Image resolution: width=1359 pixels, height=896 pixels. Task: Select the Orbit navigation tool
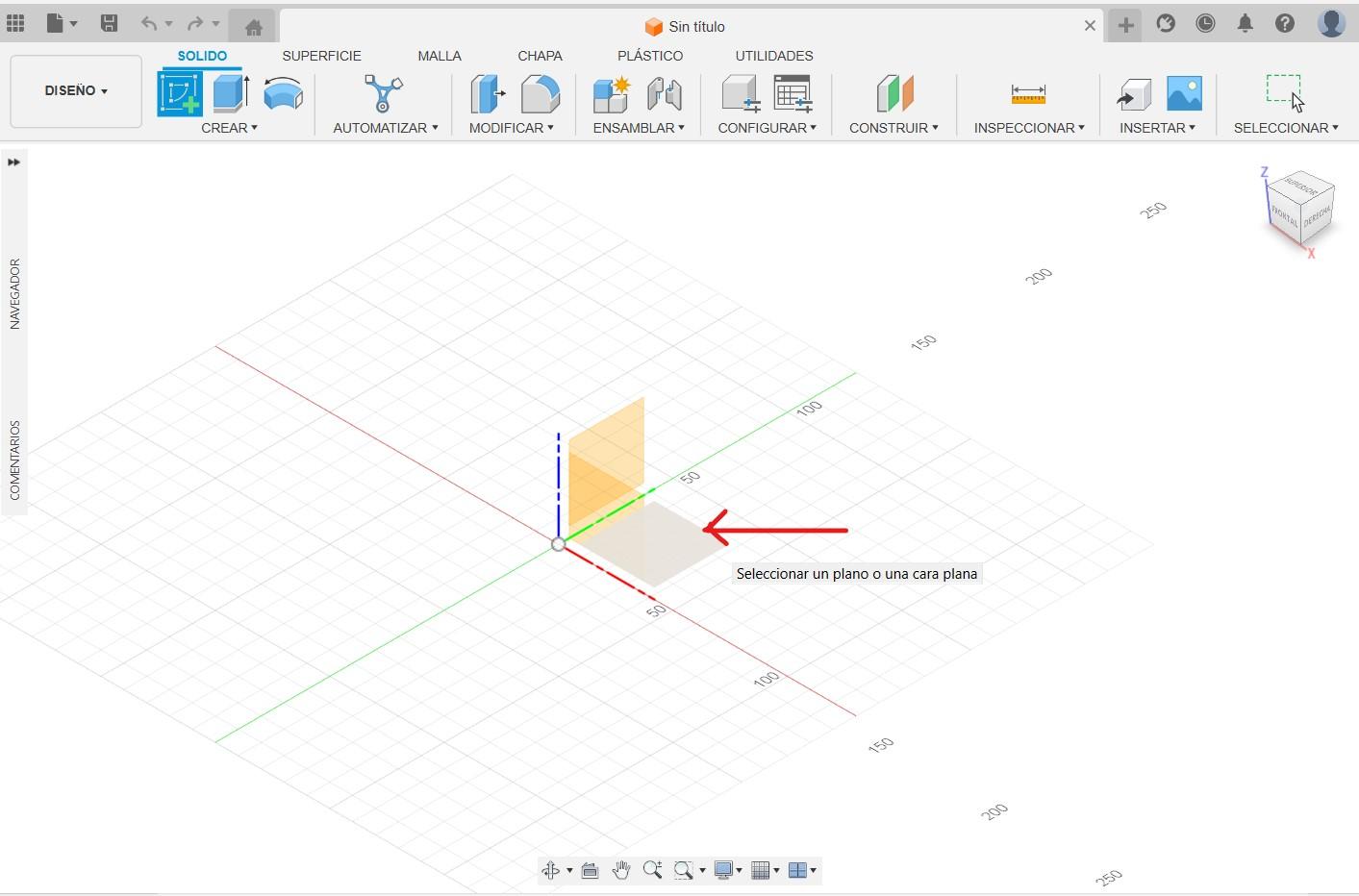click(x=551, y=870)
